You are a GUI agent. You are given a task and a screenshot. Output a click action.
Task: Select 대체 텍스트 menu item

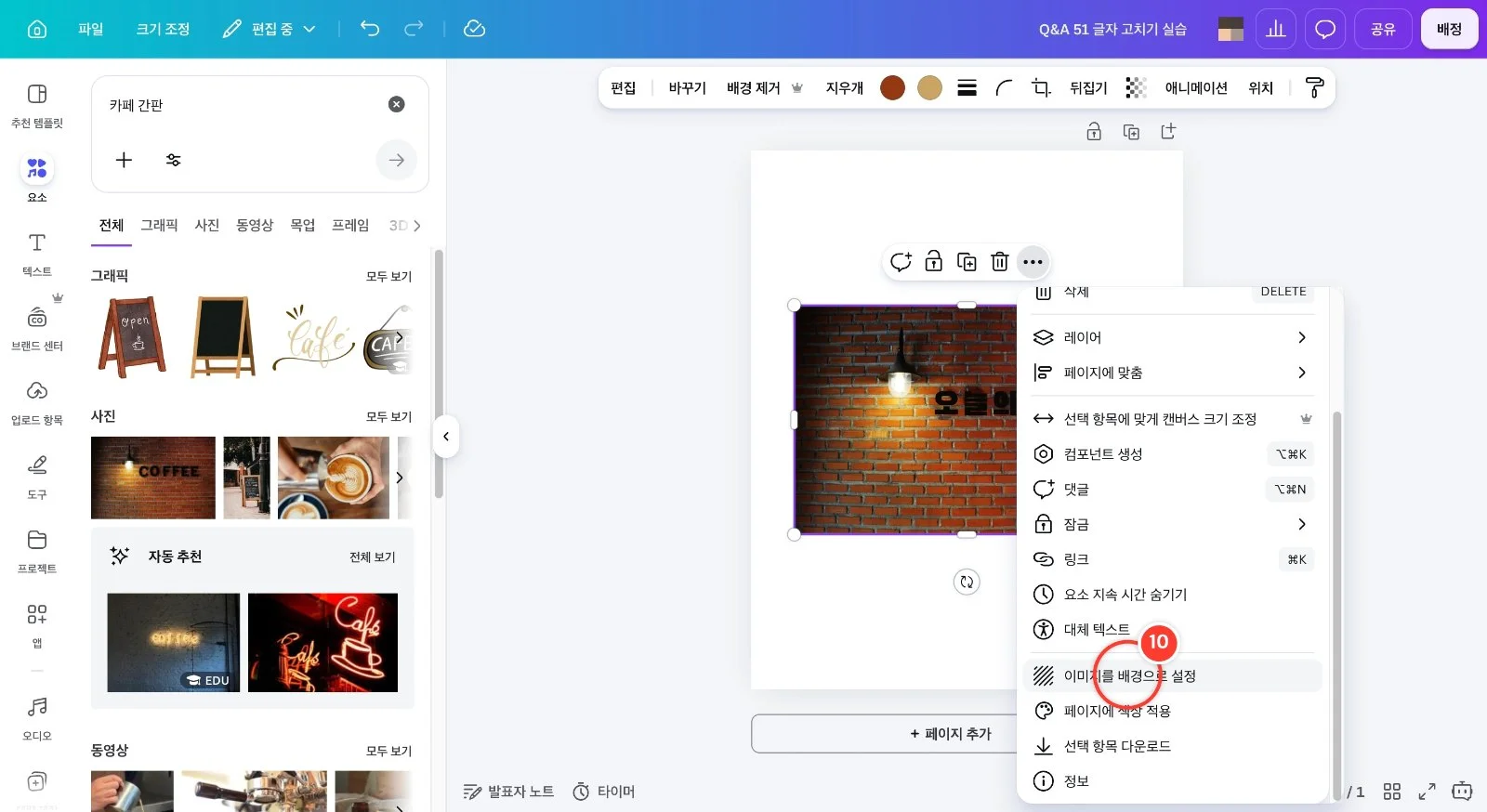(1175, 629)
